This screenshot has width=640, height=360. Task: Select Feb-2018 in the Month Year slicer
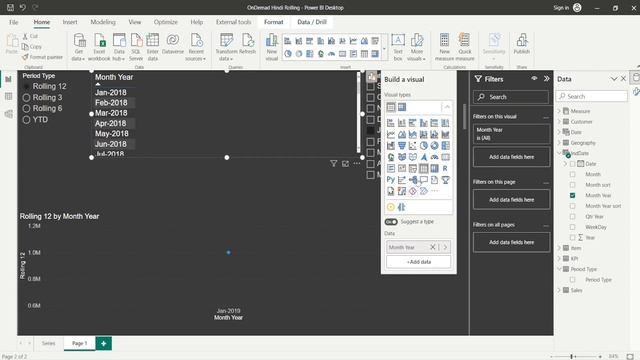tap(111, 103)
